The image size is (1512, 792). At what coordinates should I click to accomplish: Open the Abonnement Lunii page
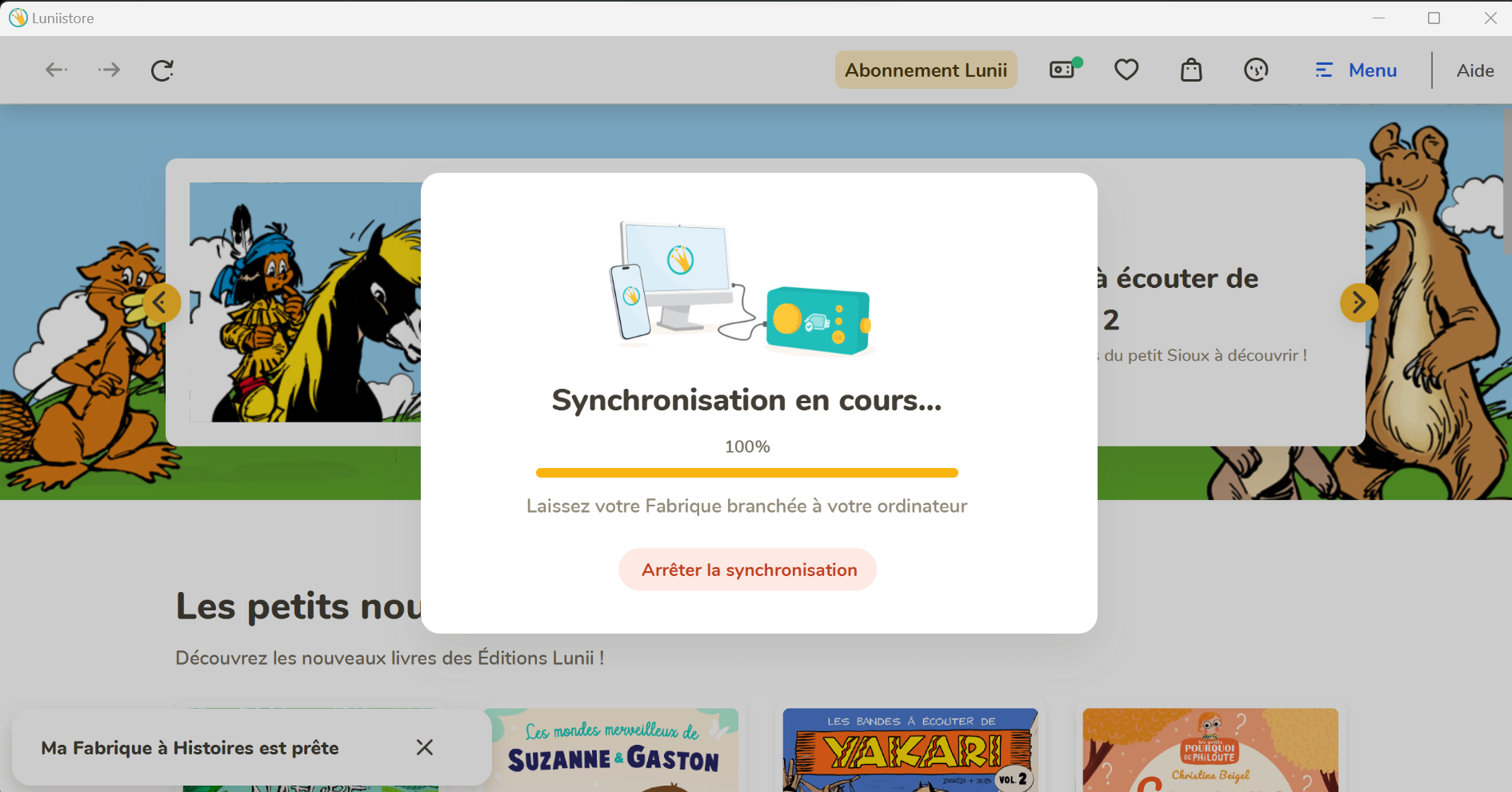[926, 70]
